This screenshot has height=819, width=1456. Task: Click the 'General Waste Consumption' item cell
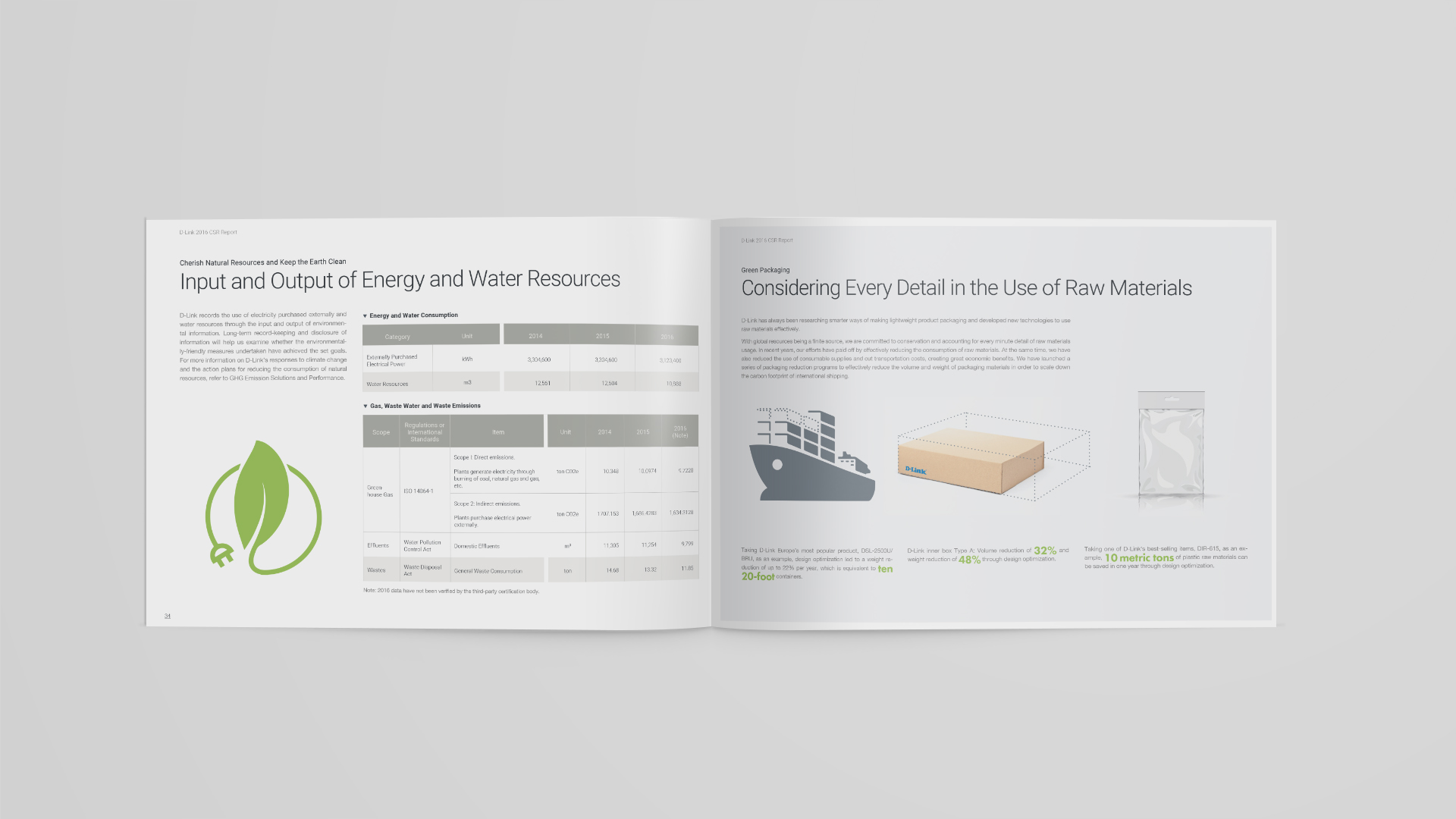point(488,571)
